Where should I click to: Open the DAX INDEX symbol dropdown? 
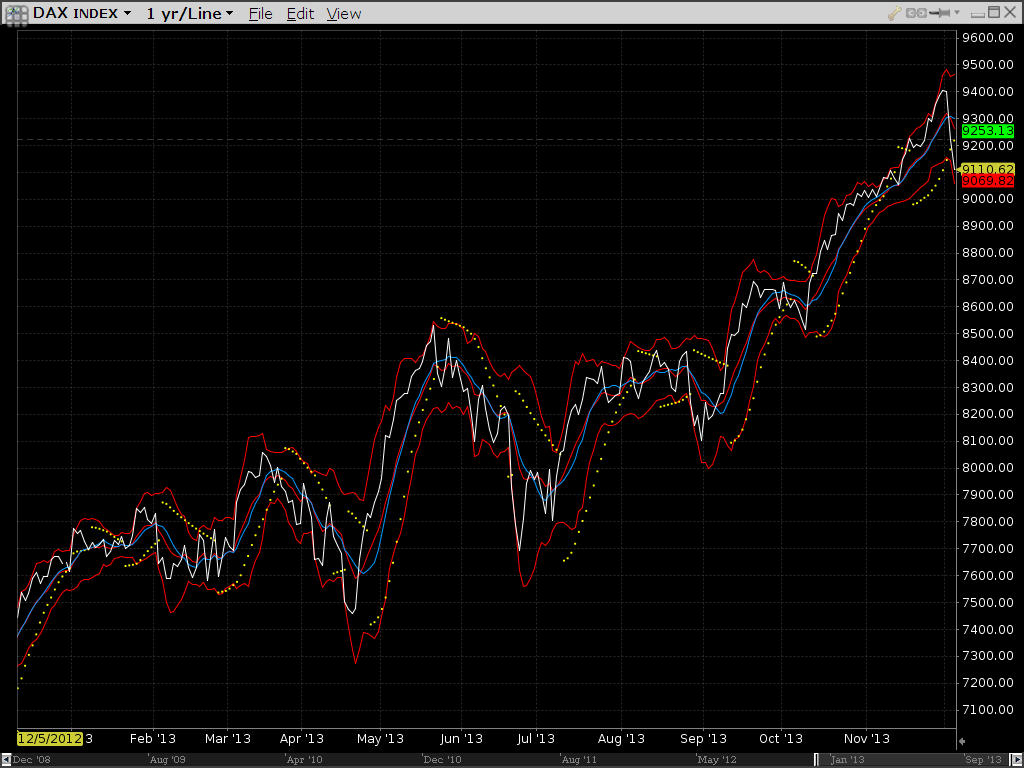[82, 13]
